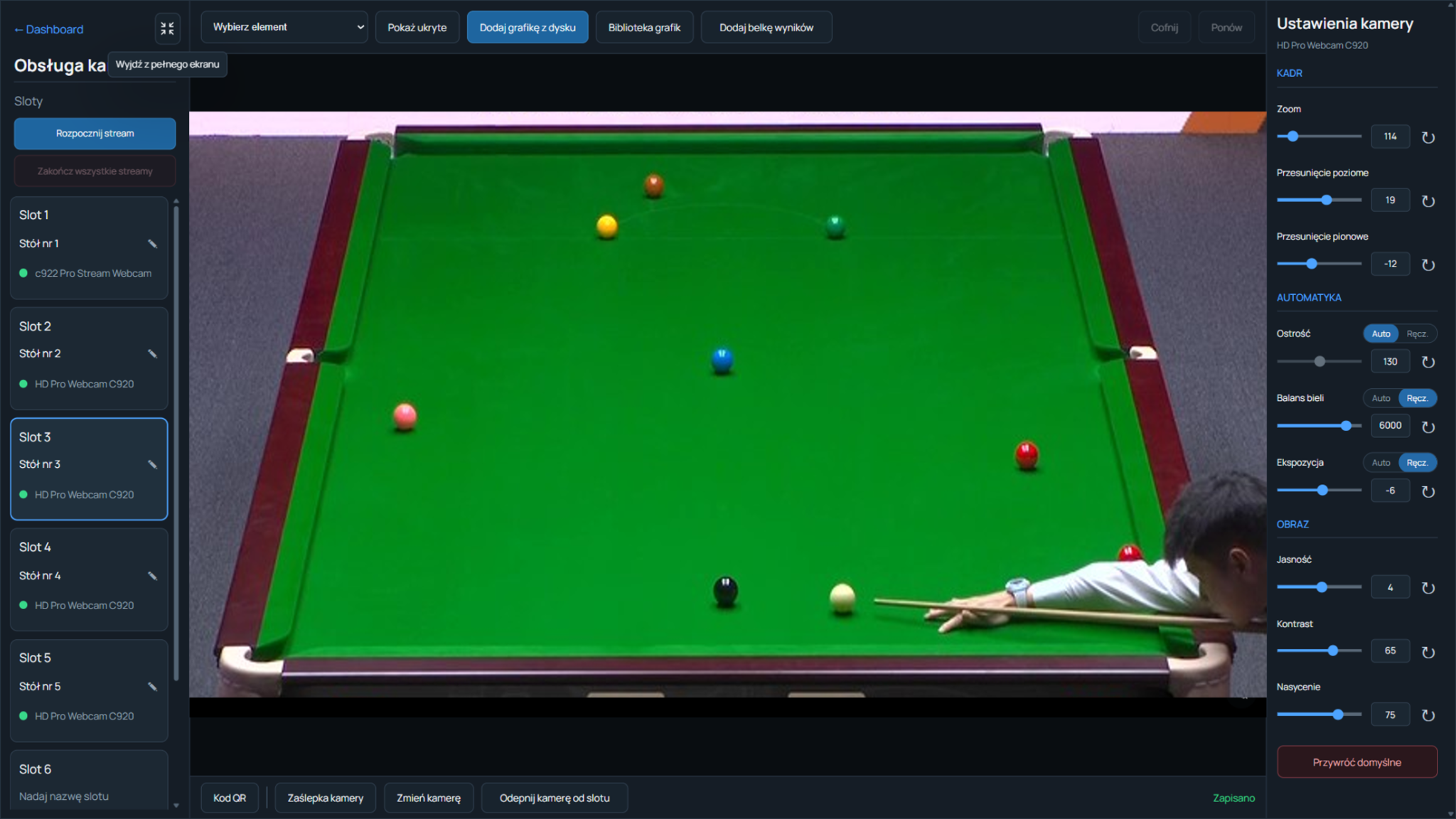Click Dodaj grafikę z dysku
Image resolution: width=1456 pixels, height=819 pixels.
tap(528, 27)
